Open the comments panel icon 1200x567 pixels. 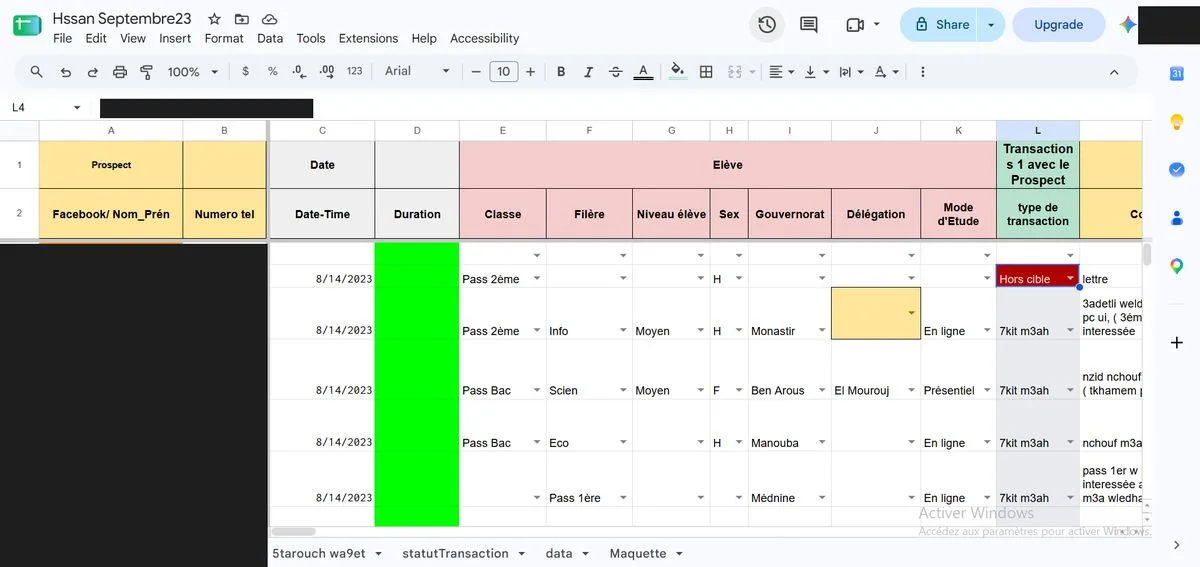click(x=809, y=25)
